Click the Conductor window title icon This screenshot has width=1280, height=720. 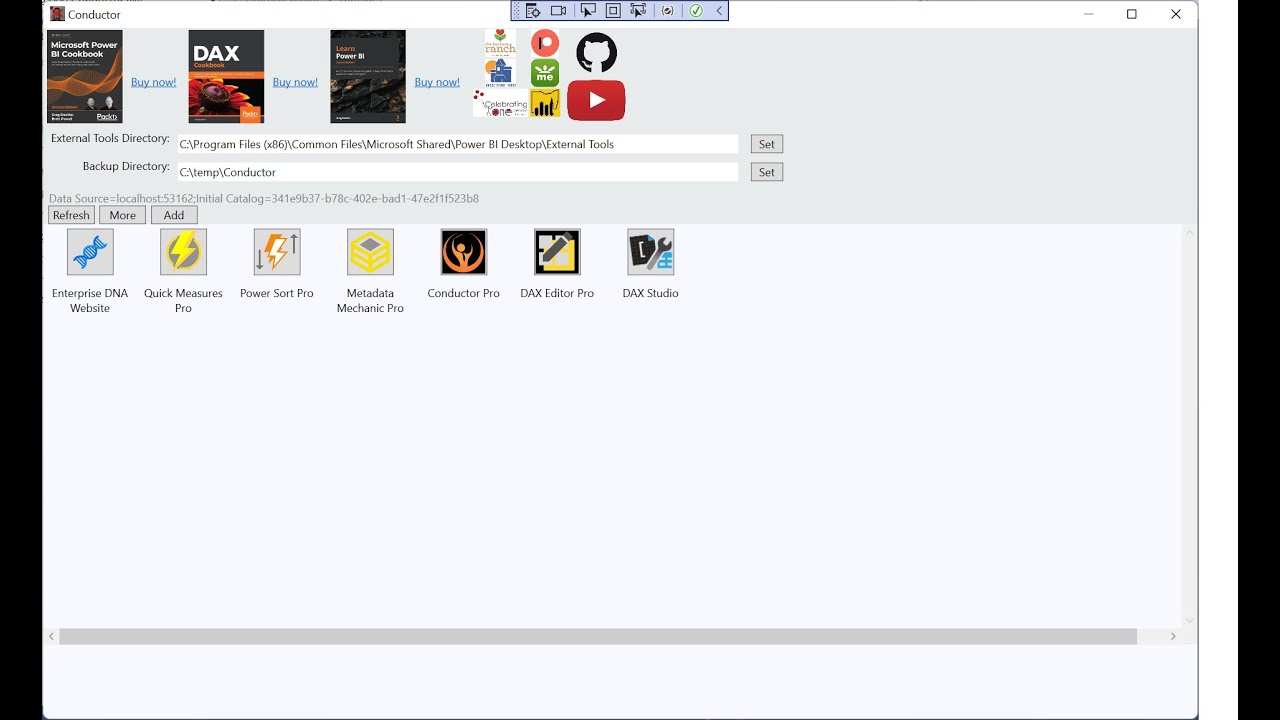(57, 14)
